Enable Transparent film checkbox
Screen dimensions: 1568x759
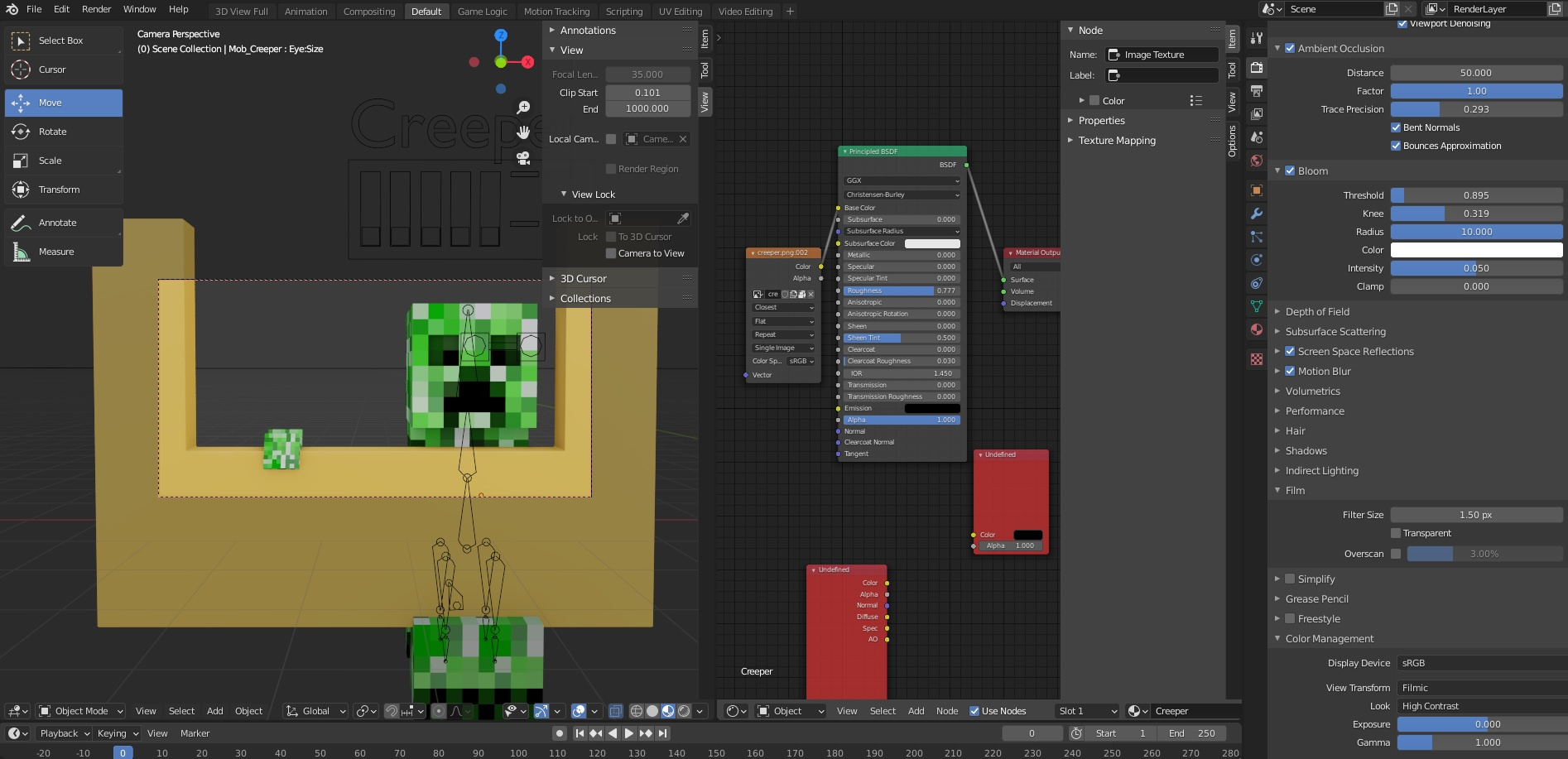pos(1396,533)
